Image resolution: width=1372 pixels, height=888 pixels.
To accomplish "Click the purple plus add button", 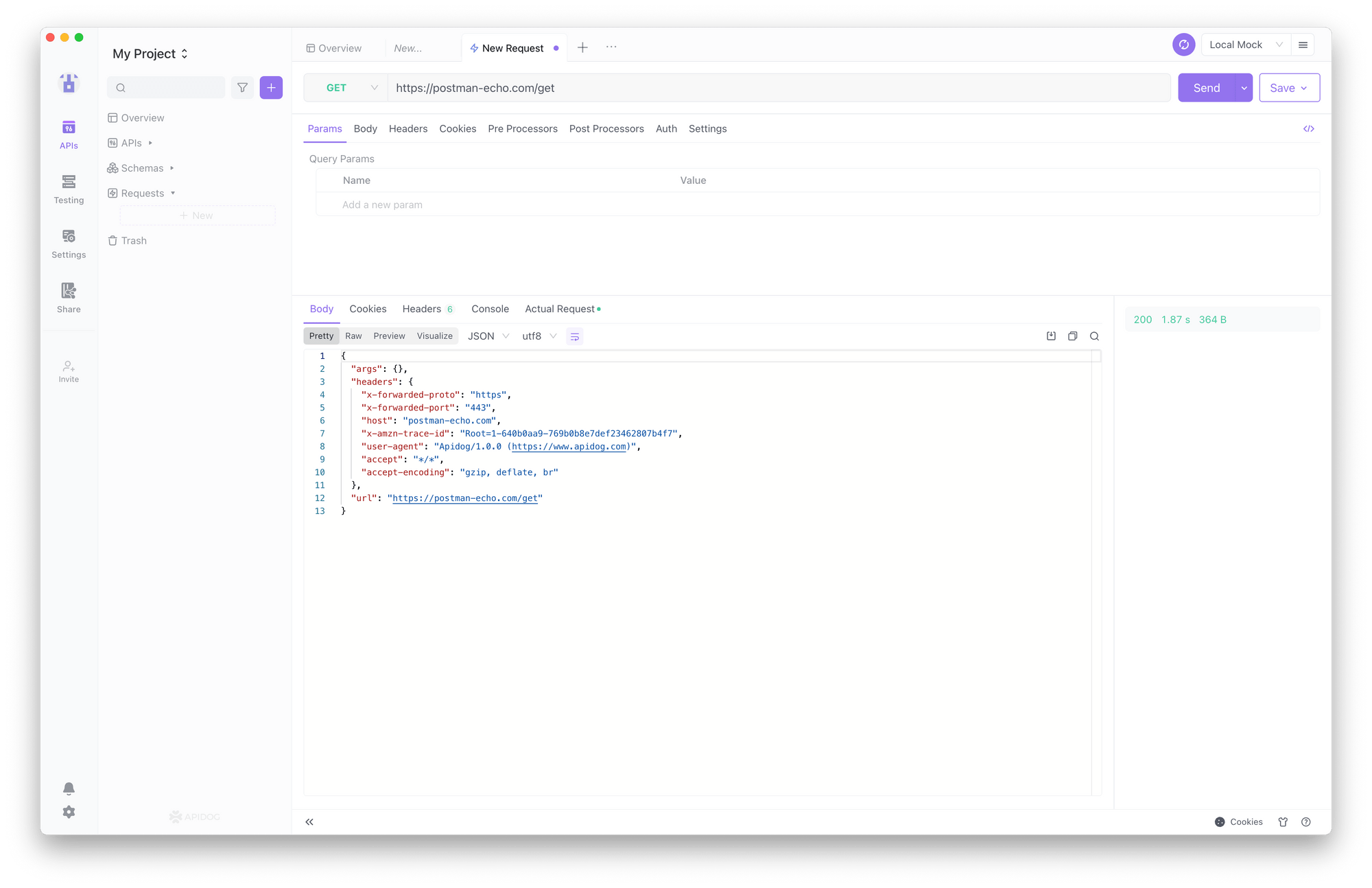I will pyautogui.click(x=271, y=88).
